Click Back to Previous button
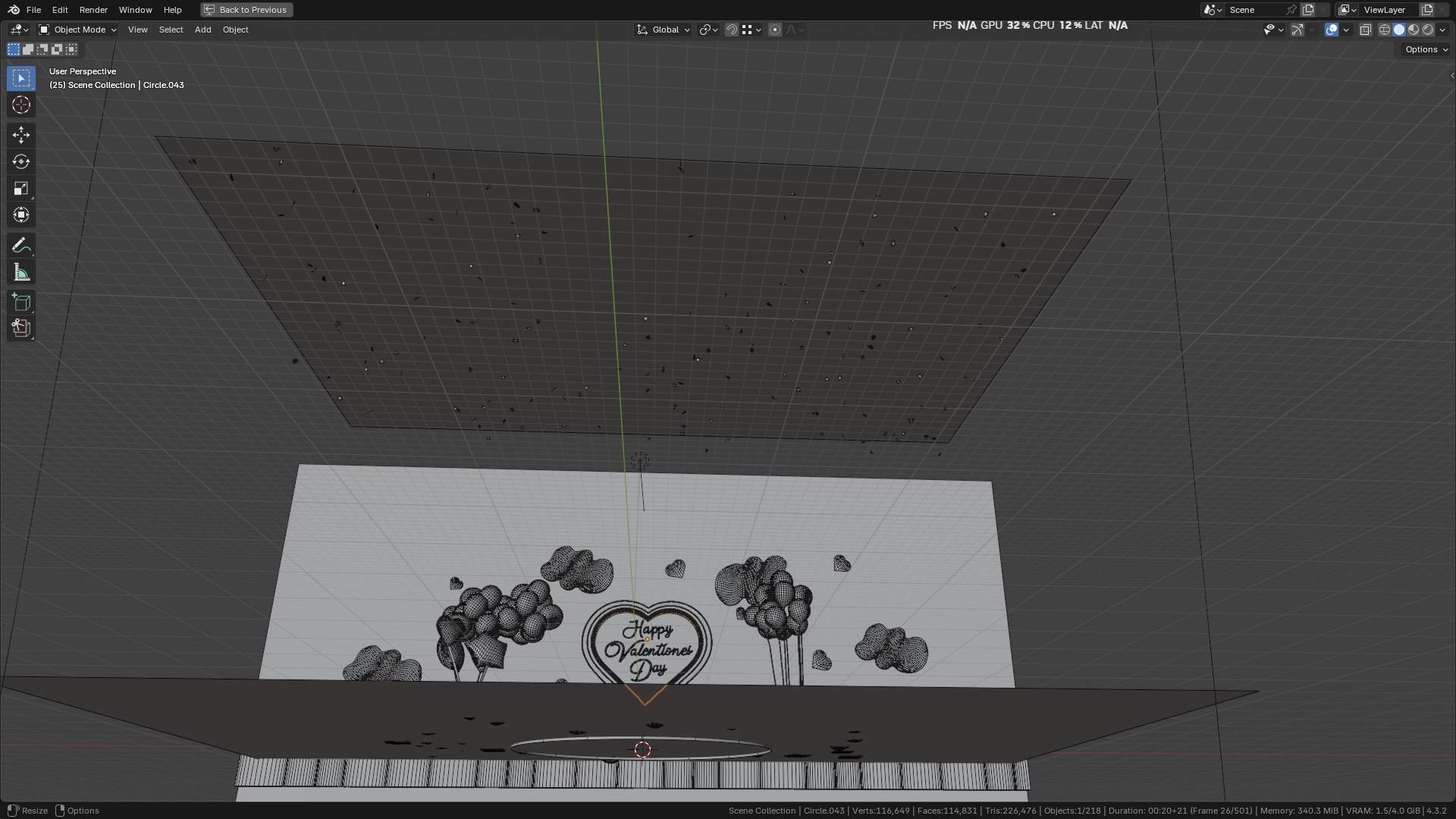This screenshot has height=819, width=1456. pyautogui.click(x=246, y=10)
